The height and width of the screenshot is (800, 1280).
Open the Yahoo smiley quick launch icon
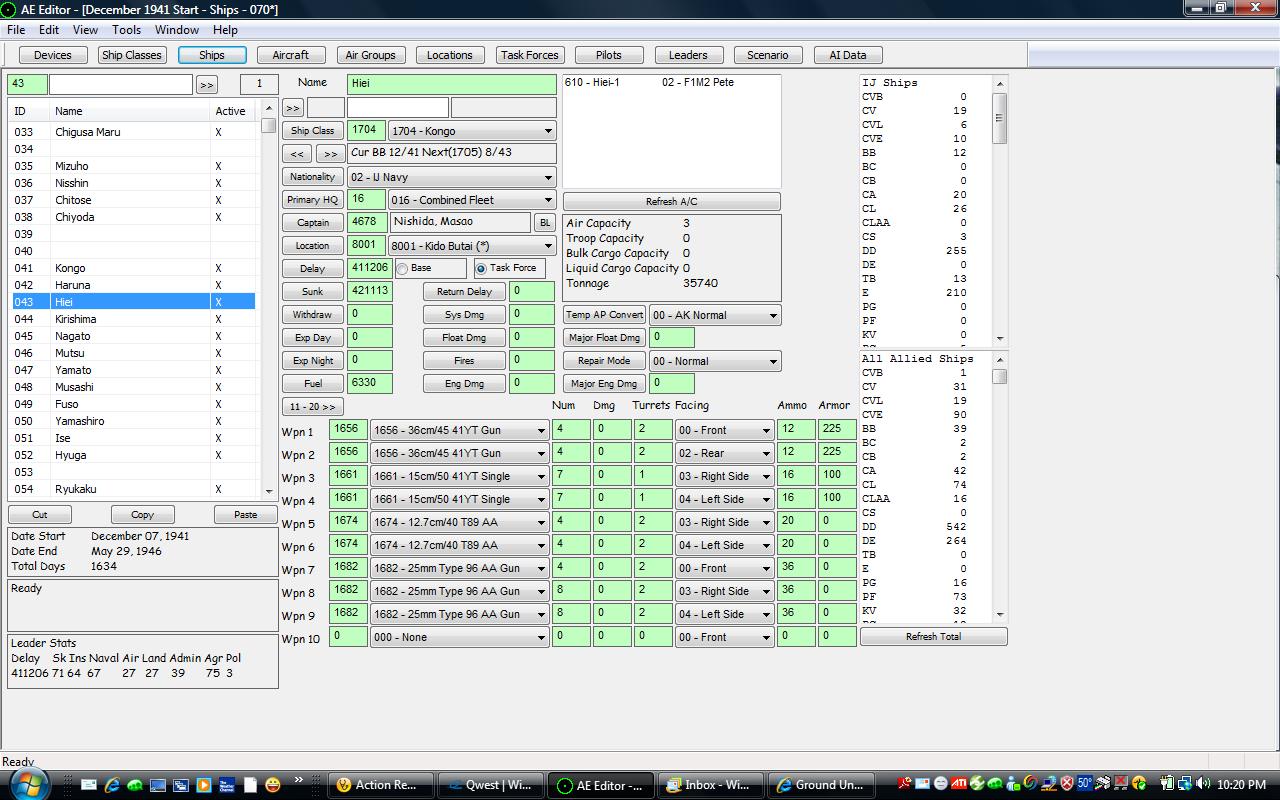coord(272,785)
